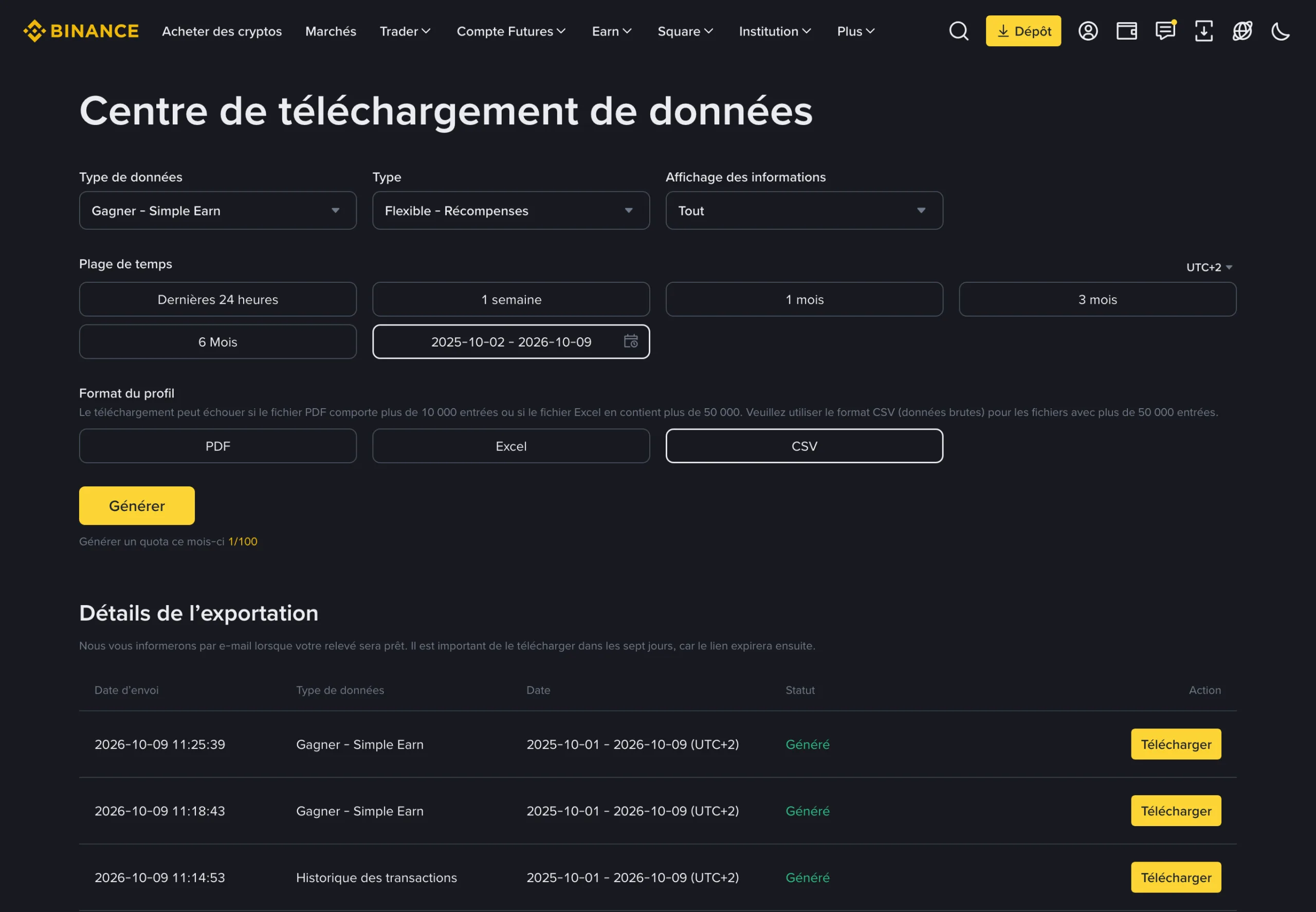The height and width of the screenshot is (912, 1316).
Task: Click the custom date range field
Action: 511,342
